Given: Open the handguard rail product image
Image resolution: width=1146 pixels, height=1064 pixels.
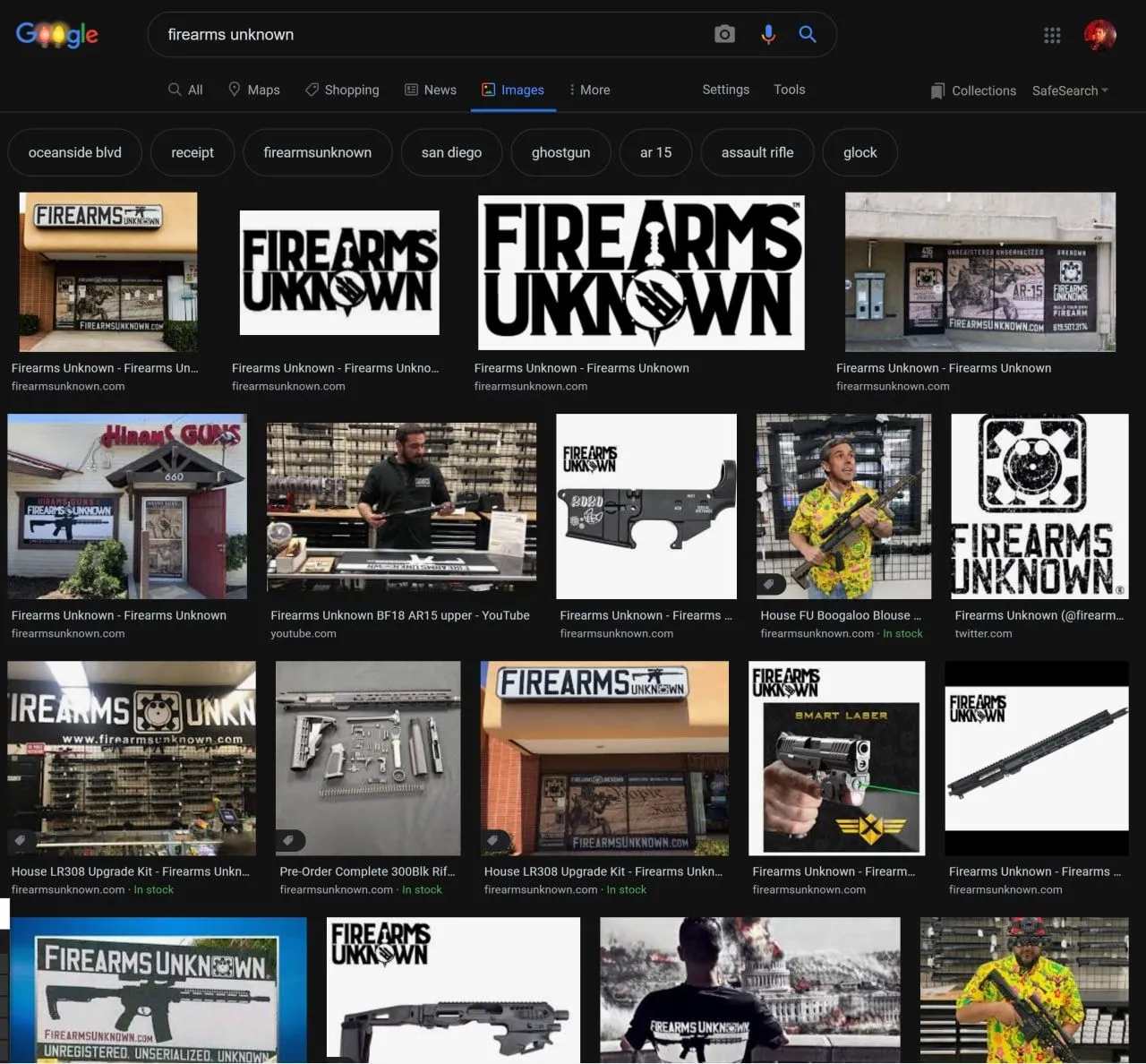Looking at the screenshot, I should (x=1037, y=758).
